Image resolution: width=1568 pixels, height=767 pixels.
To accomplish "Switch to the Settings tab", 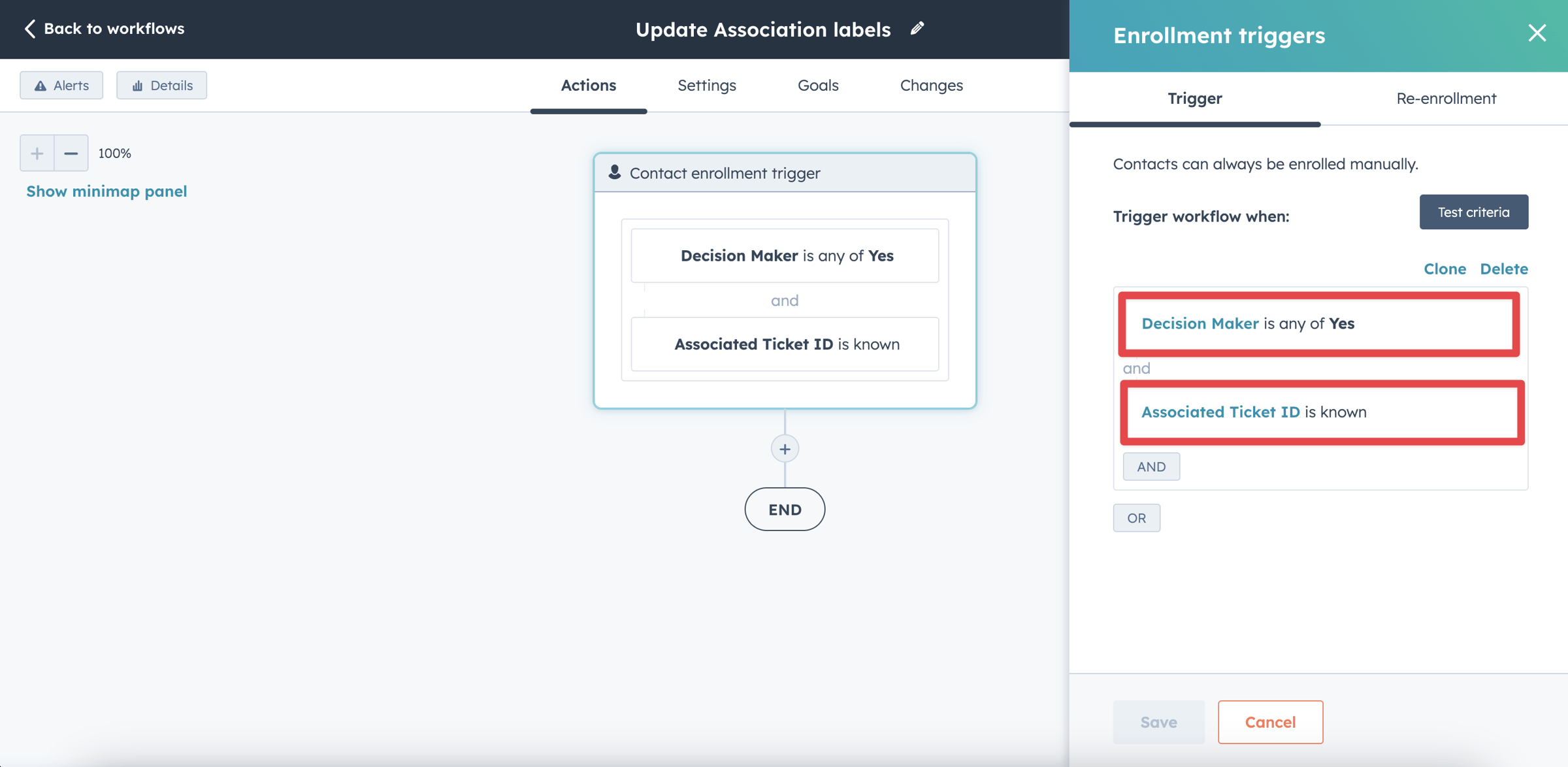I will 706,85.
